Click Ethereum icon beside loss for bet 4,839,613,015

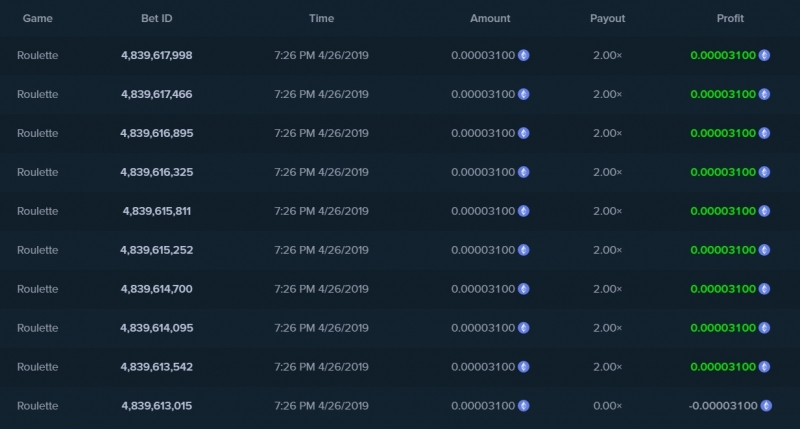click(x=766, y=406)
